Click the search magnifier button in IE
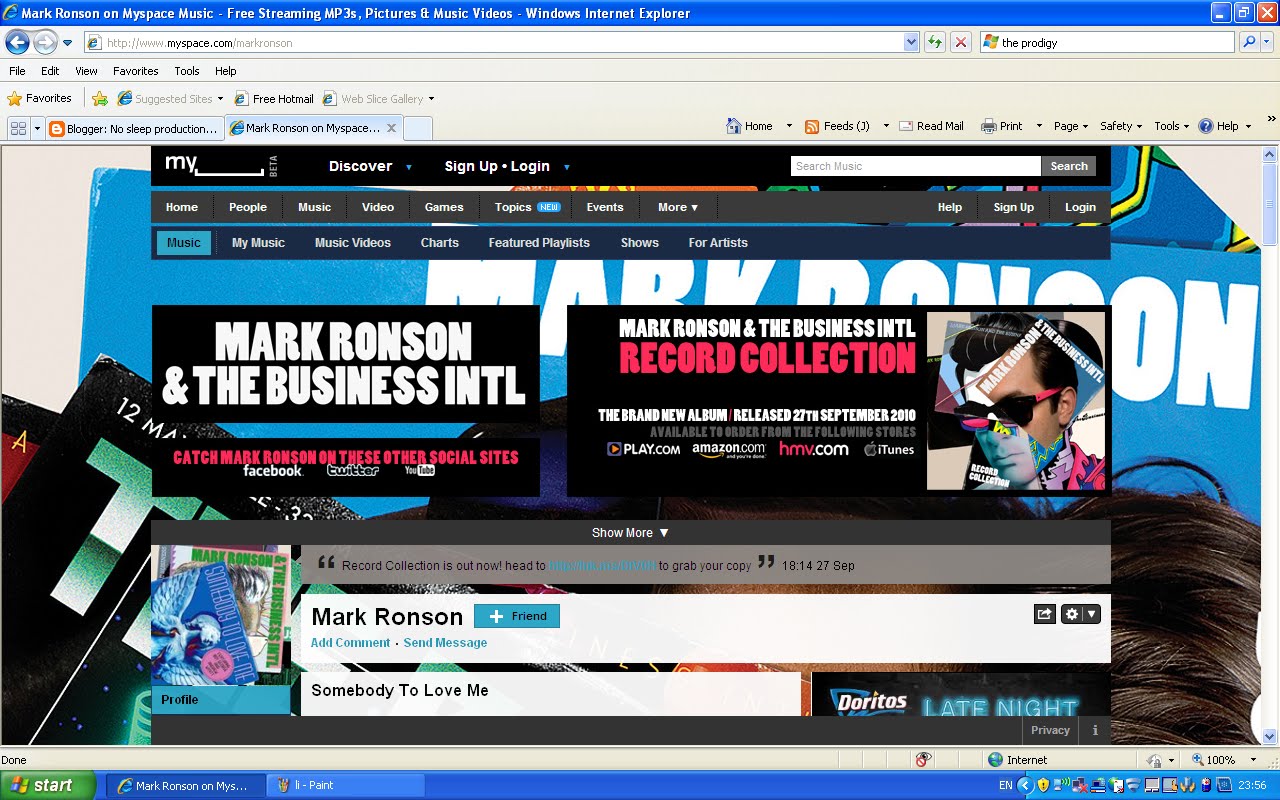This screenshot has width=1280, height=800. pyautogui.click(x=1248, y=42)
